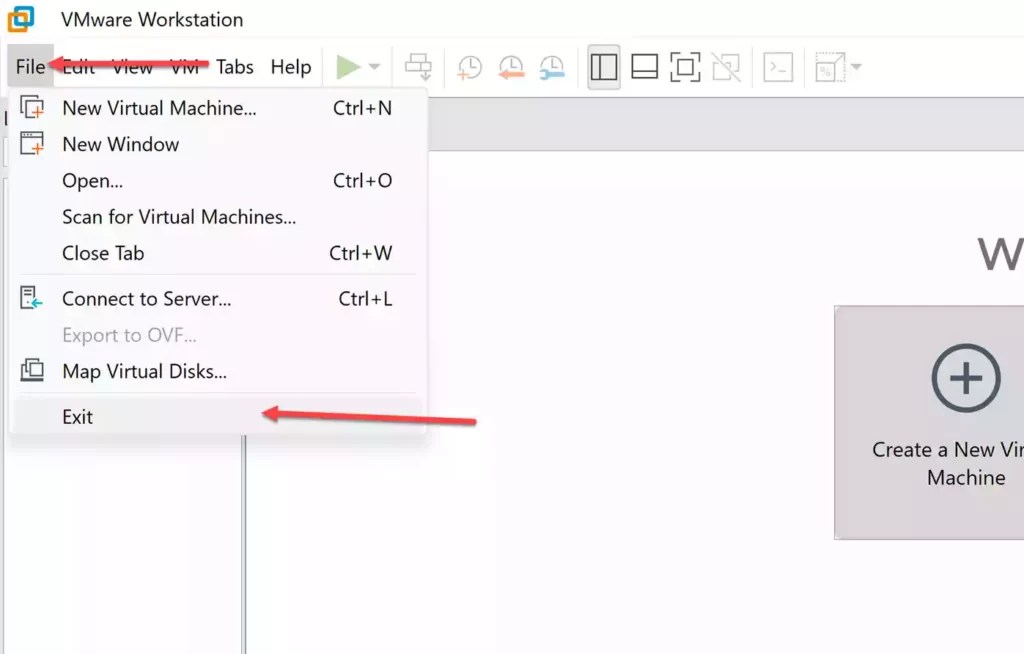Choose Open... from the File menu
Viewport: 1024px width, 654px height.
(91, 180)
